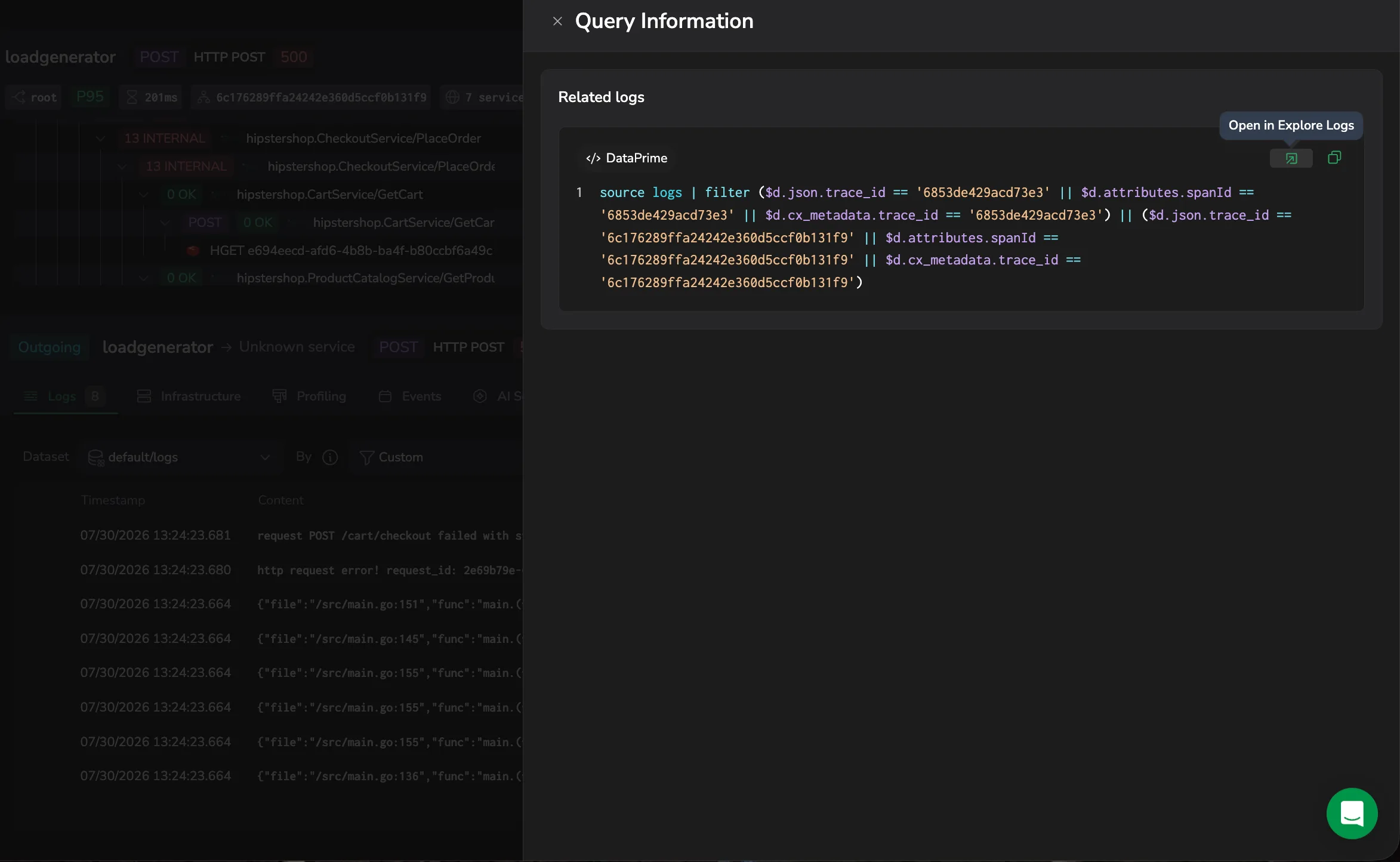This screenshot has height=862, width=1400.
Task: Switch to the Profiling tab
Action: [x=309, y=396]
